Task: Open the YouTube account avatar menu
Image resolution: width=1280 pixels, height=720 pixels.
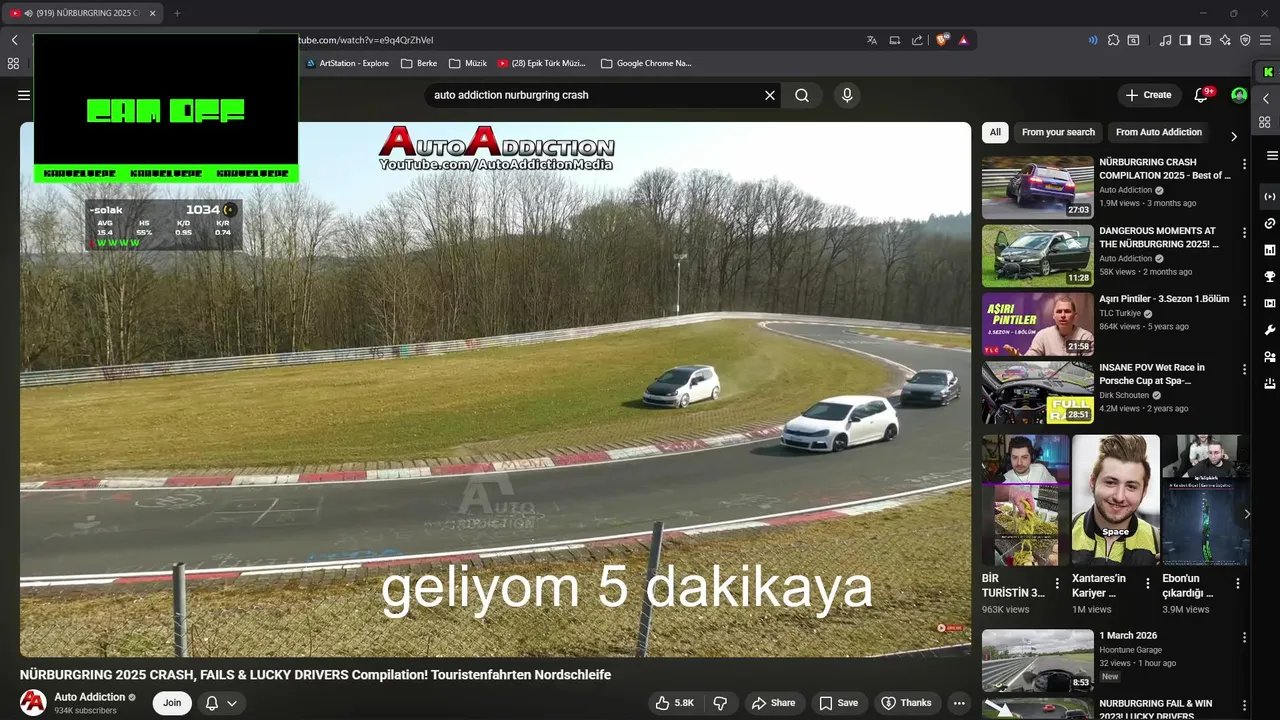Action: coord(1239,95)
